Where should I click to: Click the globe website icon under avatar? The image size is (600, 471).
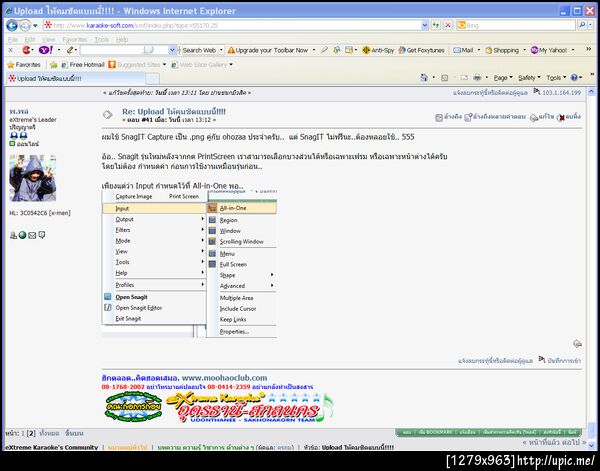coord(23,235)
